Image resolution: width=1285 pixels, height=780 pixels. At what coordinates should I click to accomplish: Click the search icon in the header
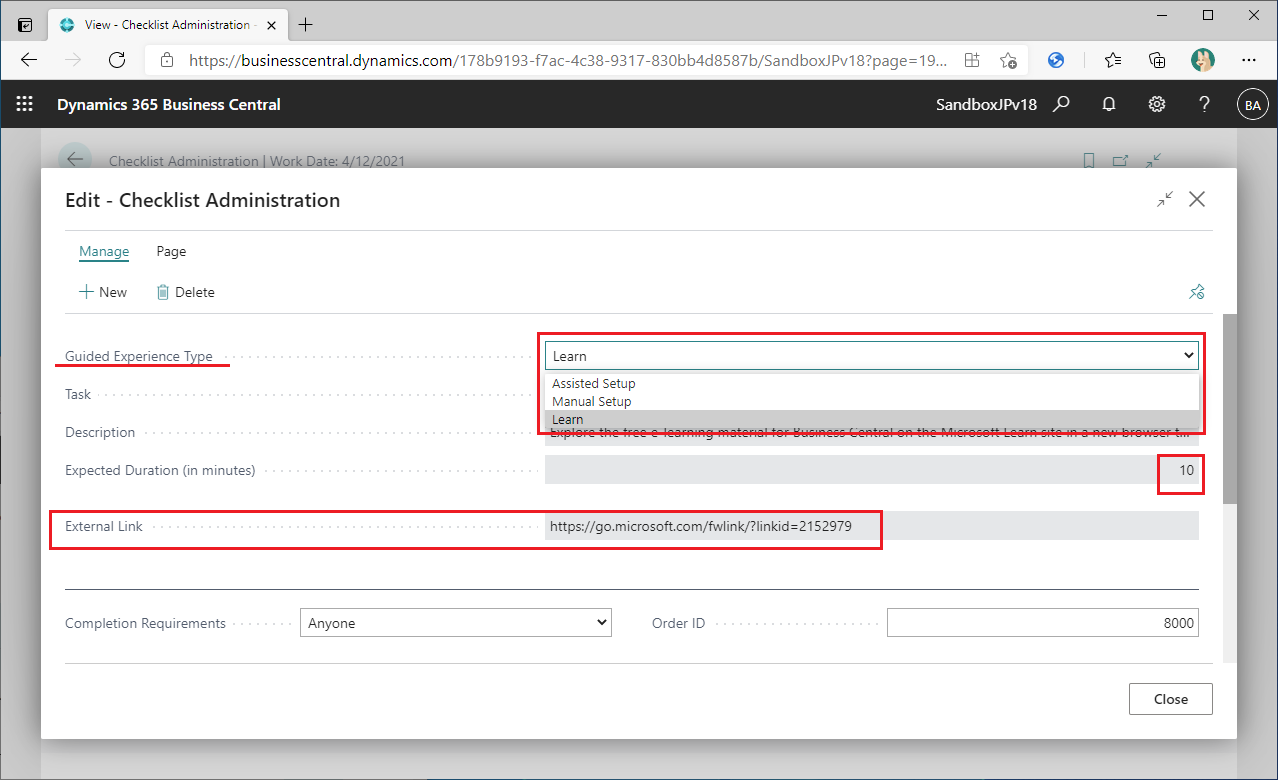click(x=1061, y=104)
